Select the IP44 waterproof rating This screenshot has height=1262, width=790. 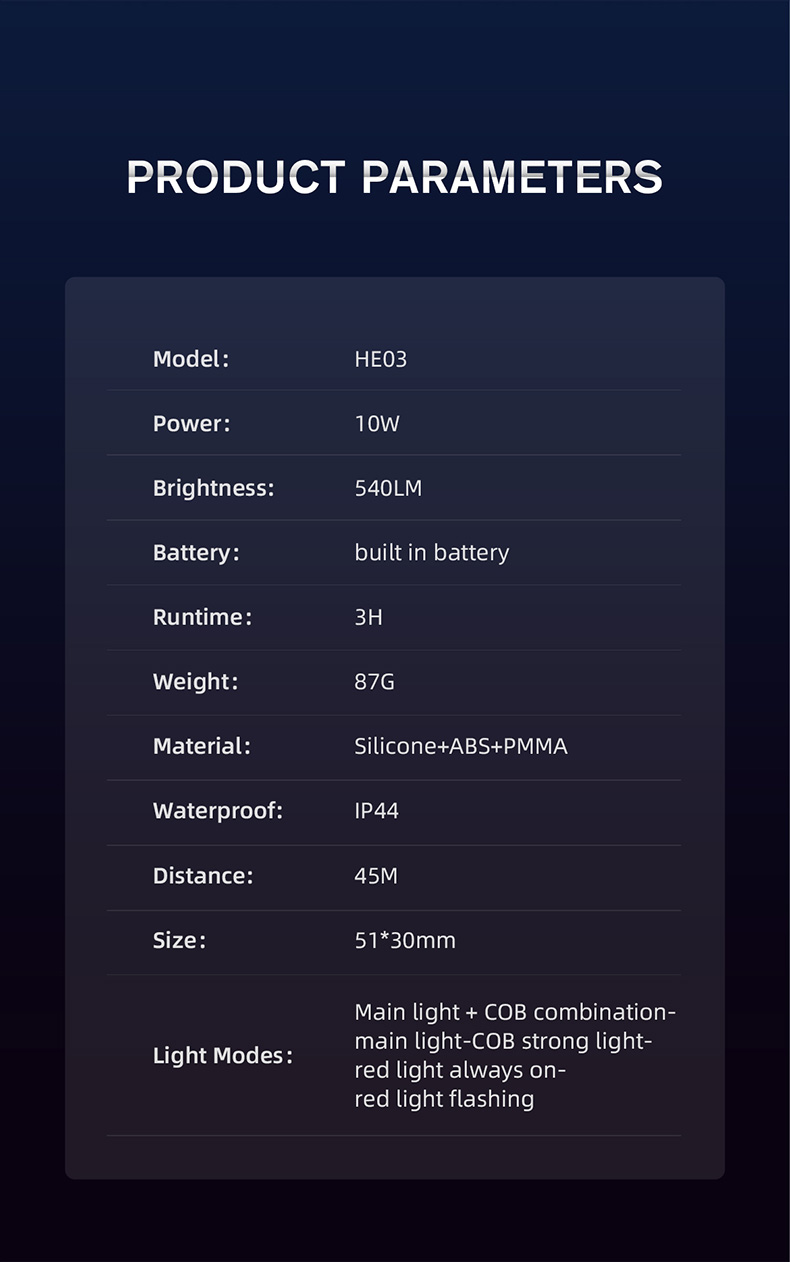pyautogui.click(x=377, y=811)
